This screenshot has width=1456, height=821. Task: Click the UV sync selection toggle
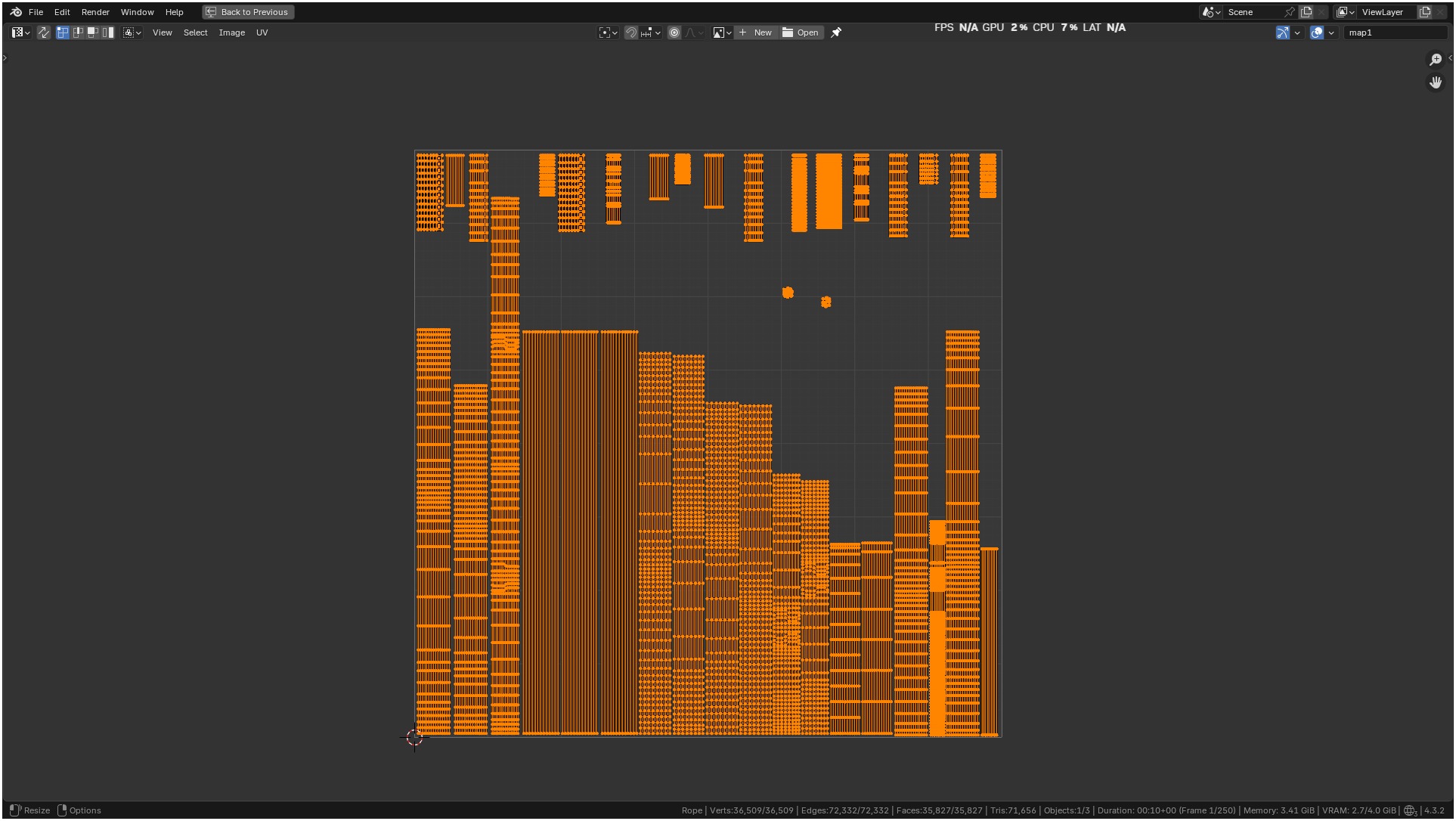click(44, 33)
